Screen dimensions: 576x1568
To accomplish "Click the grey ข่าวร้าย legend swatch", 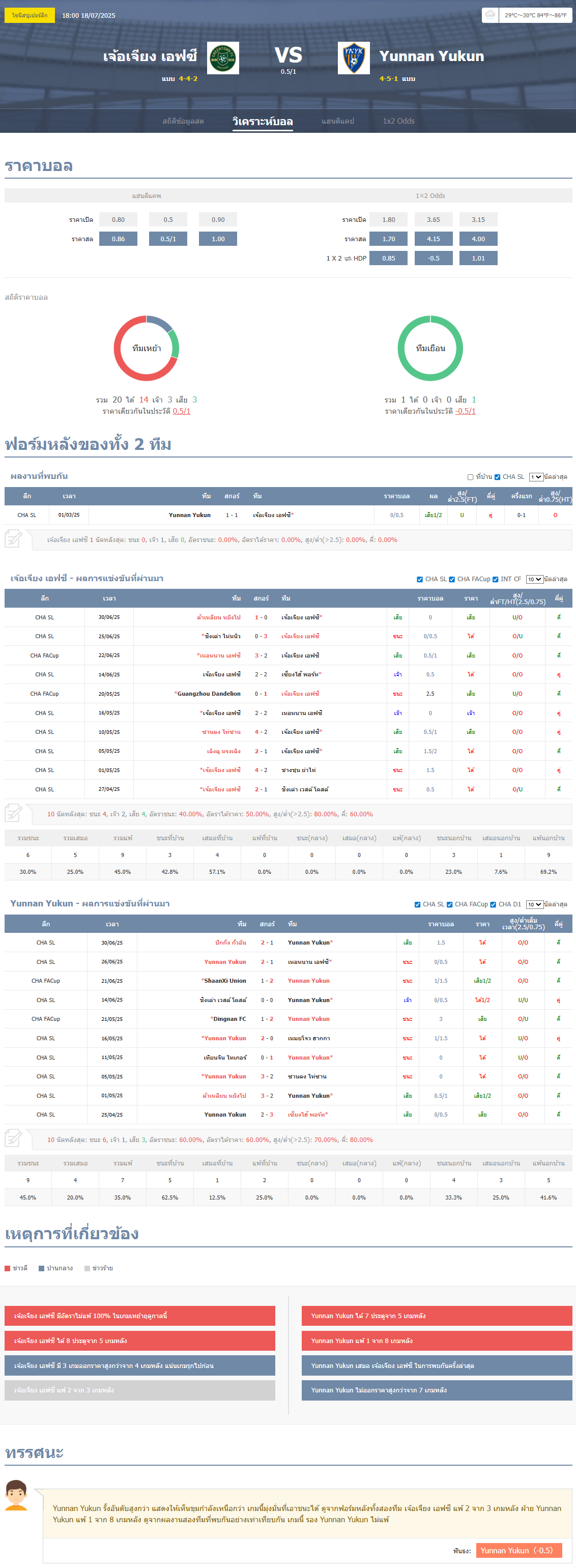I will (x=87, y=1269).
